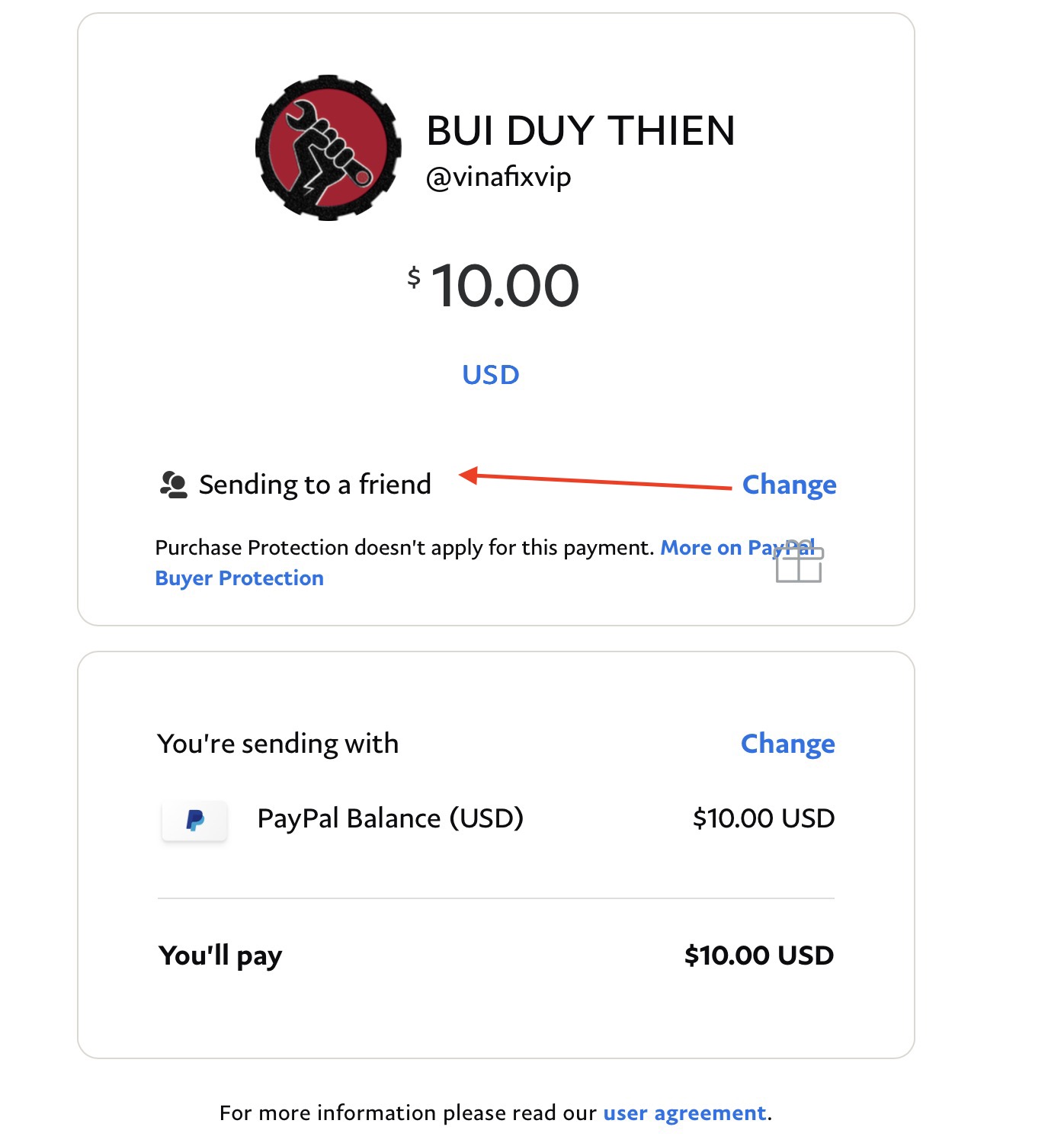Click the @vinafixvip username handle
1064x1146 pixels.
click(498, 178)
